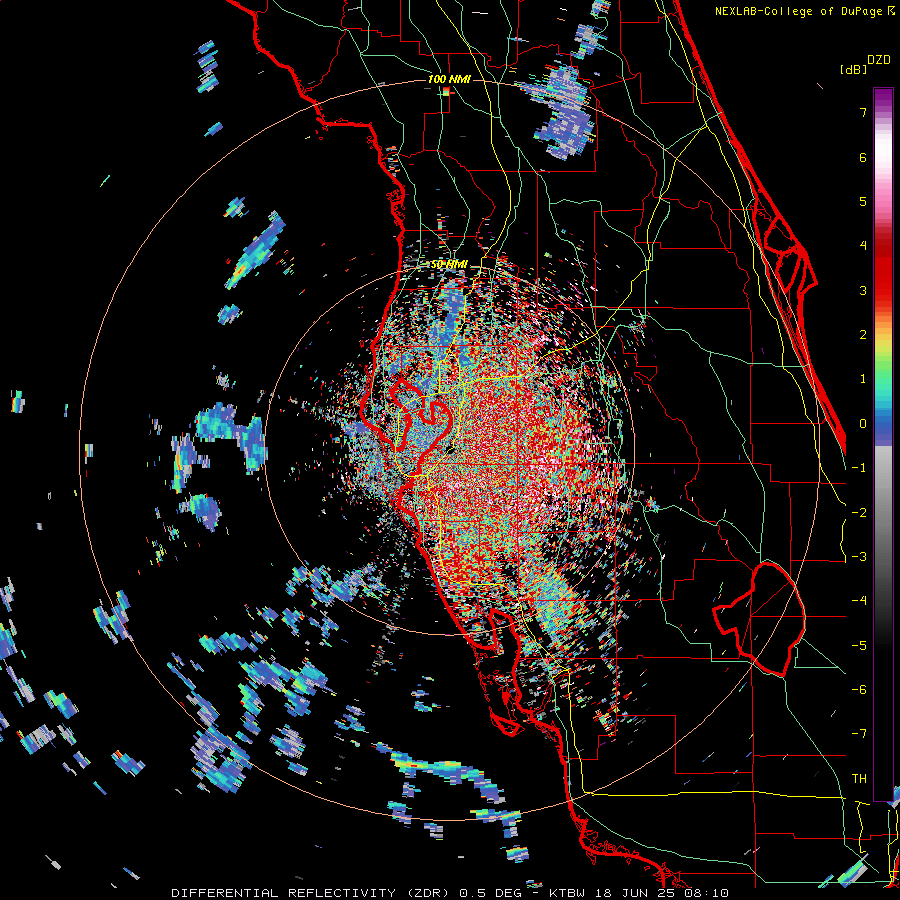The image size is (900, 900).
Task: Click the -7 dB scale tick label
Action: point(859,734)
